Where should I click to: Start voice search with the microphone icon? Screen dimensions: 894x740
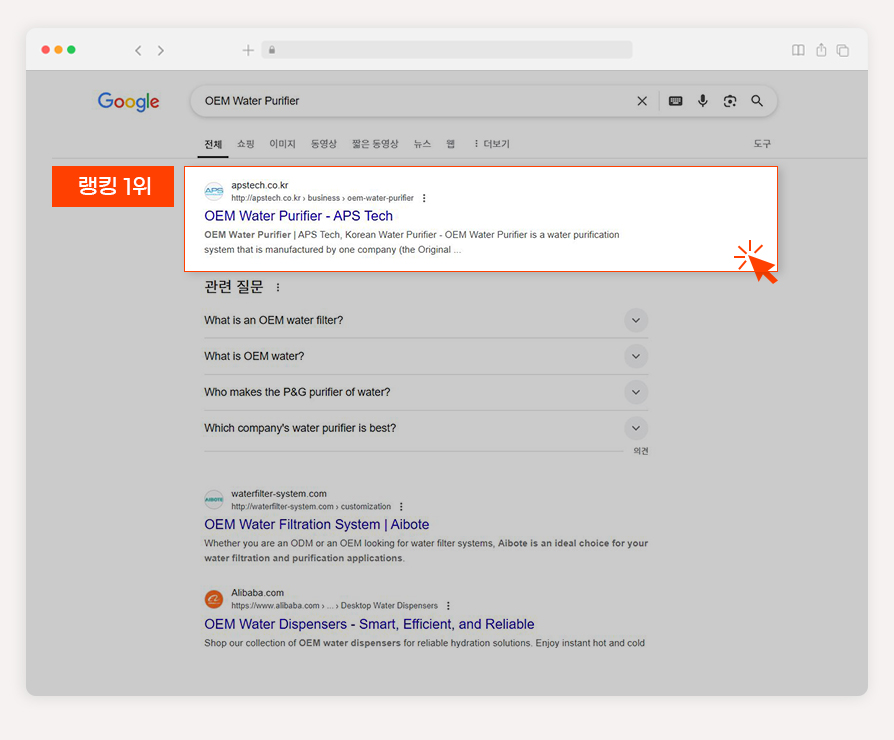click(x=702, y=101)
